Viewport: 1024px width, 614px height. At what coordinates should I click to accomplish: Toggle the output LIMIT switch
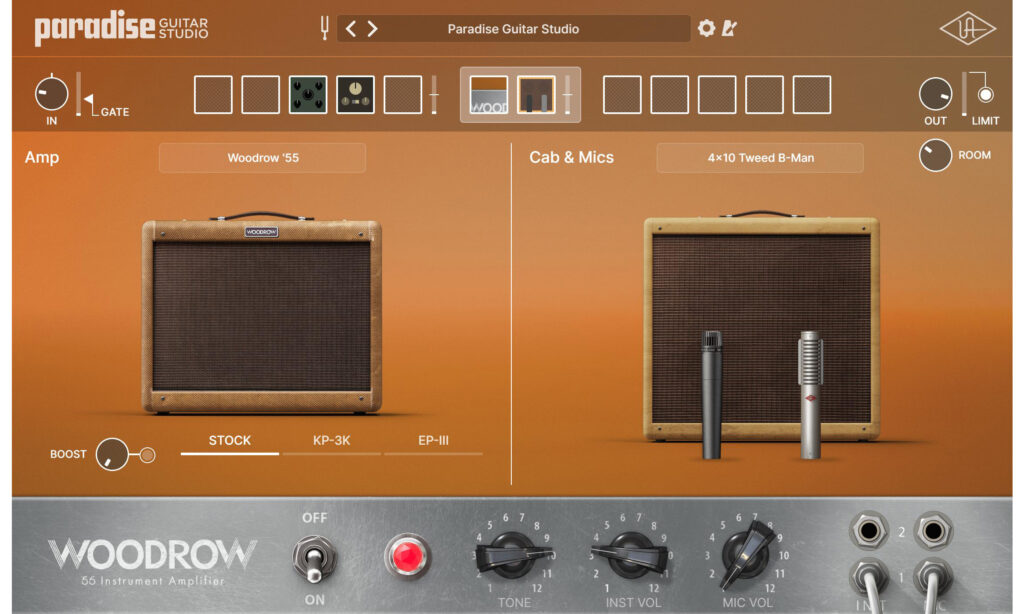[985, 95]
